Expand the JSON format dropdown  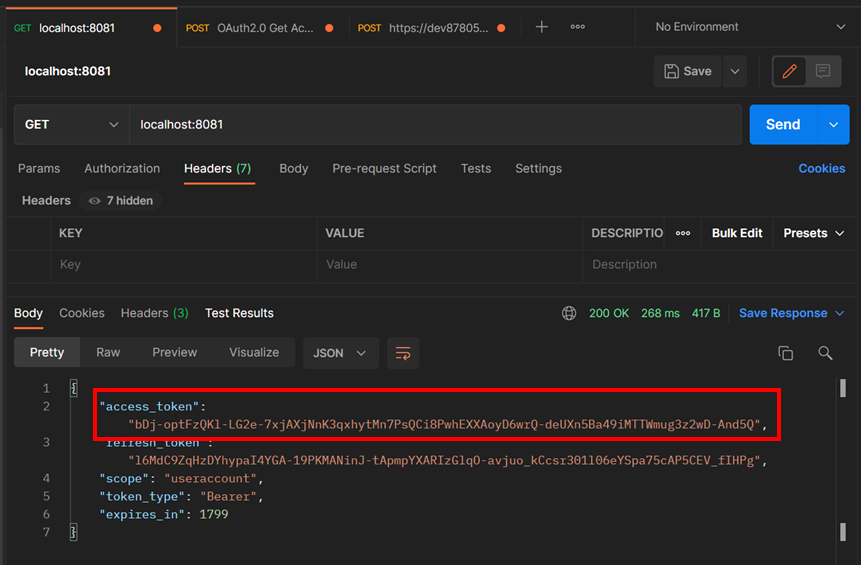(x=340, y=353)
